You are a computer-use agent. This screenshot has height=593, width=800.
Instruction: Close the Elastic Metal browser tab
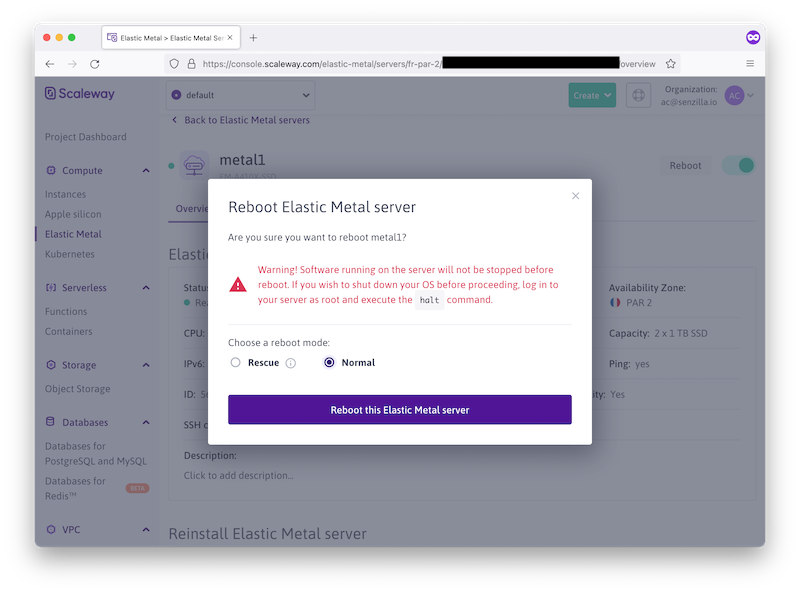tap(230, 38)
